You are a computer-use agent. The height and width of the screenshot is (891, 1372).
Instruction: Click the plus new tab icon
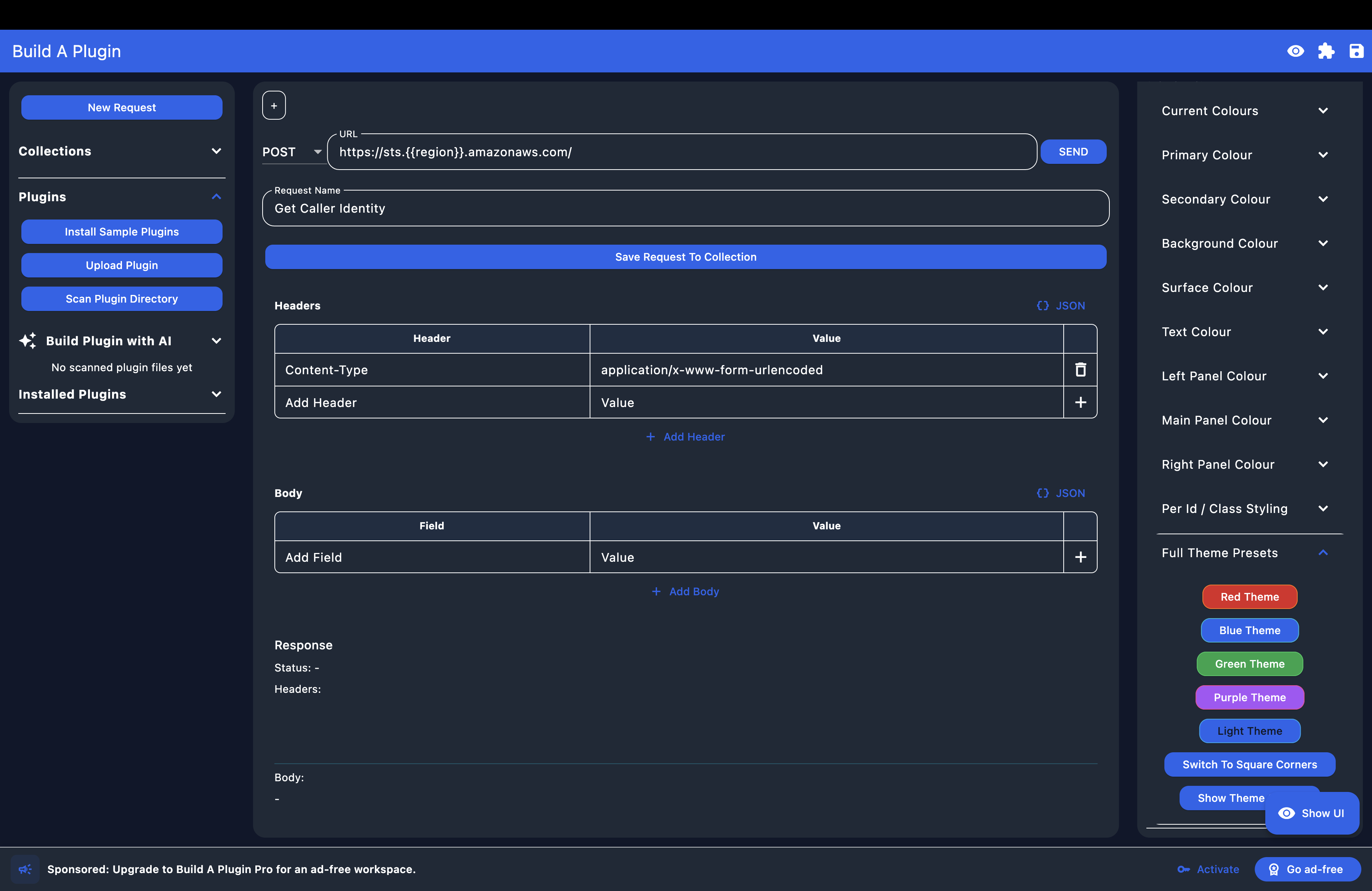click(x=274, y=106)
